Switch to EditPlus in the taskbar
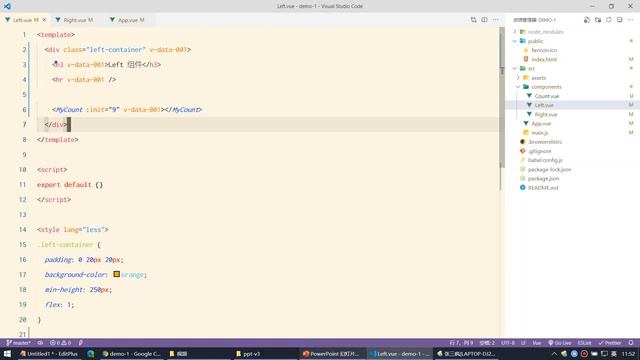 click(49, 354)
